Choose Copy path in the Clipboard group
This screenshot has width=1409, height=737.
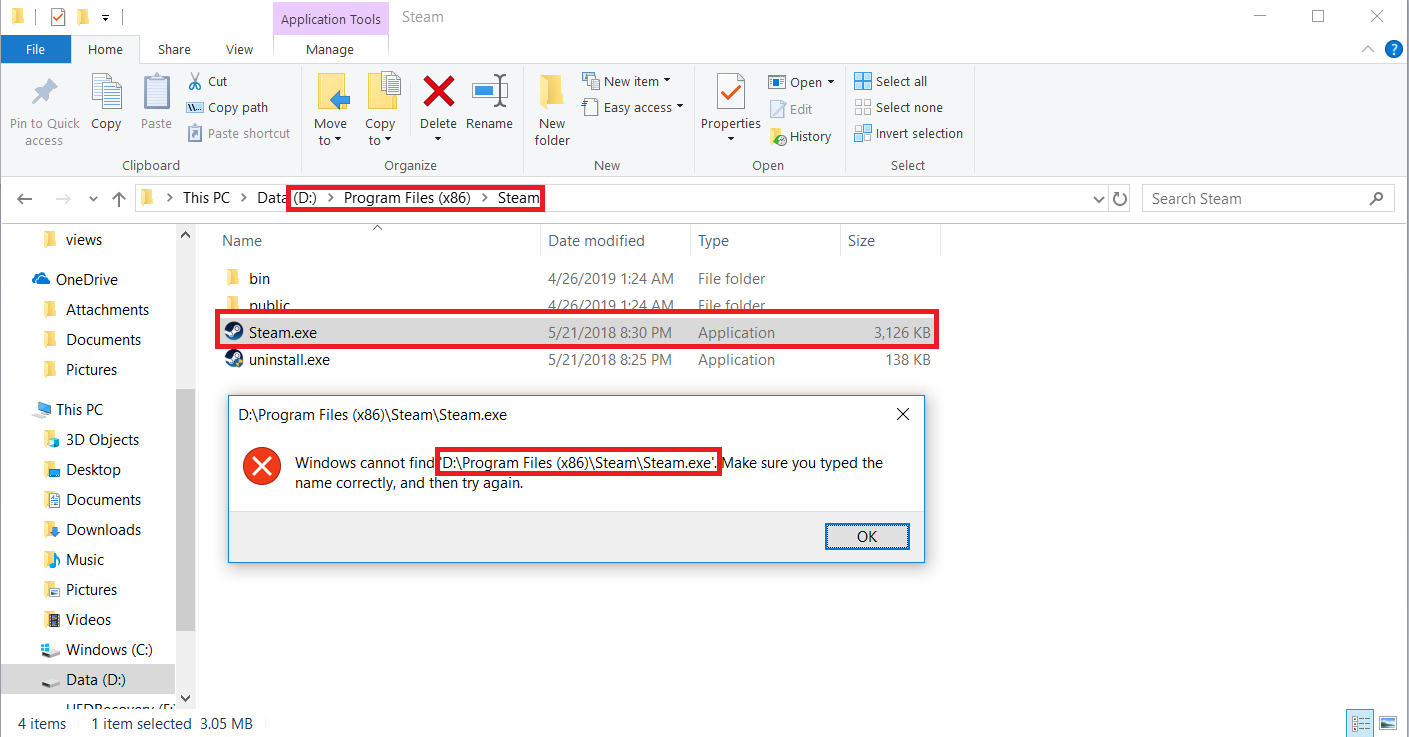(228, 107)
